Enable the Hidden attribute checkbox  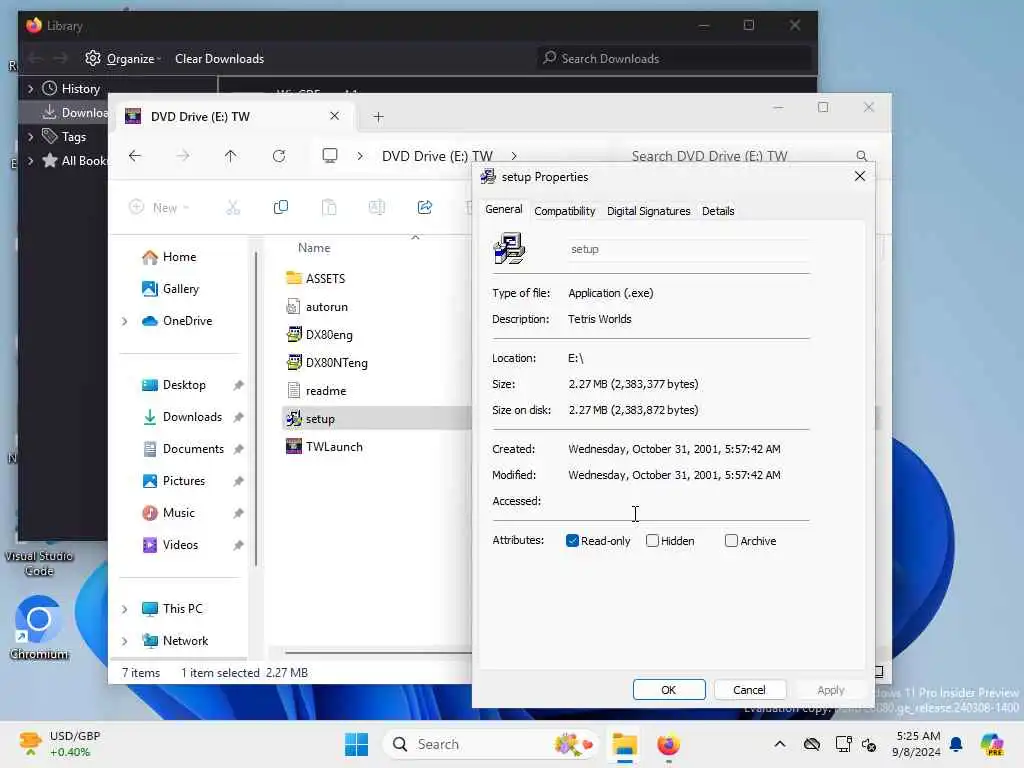click(652, 541)
